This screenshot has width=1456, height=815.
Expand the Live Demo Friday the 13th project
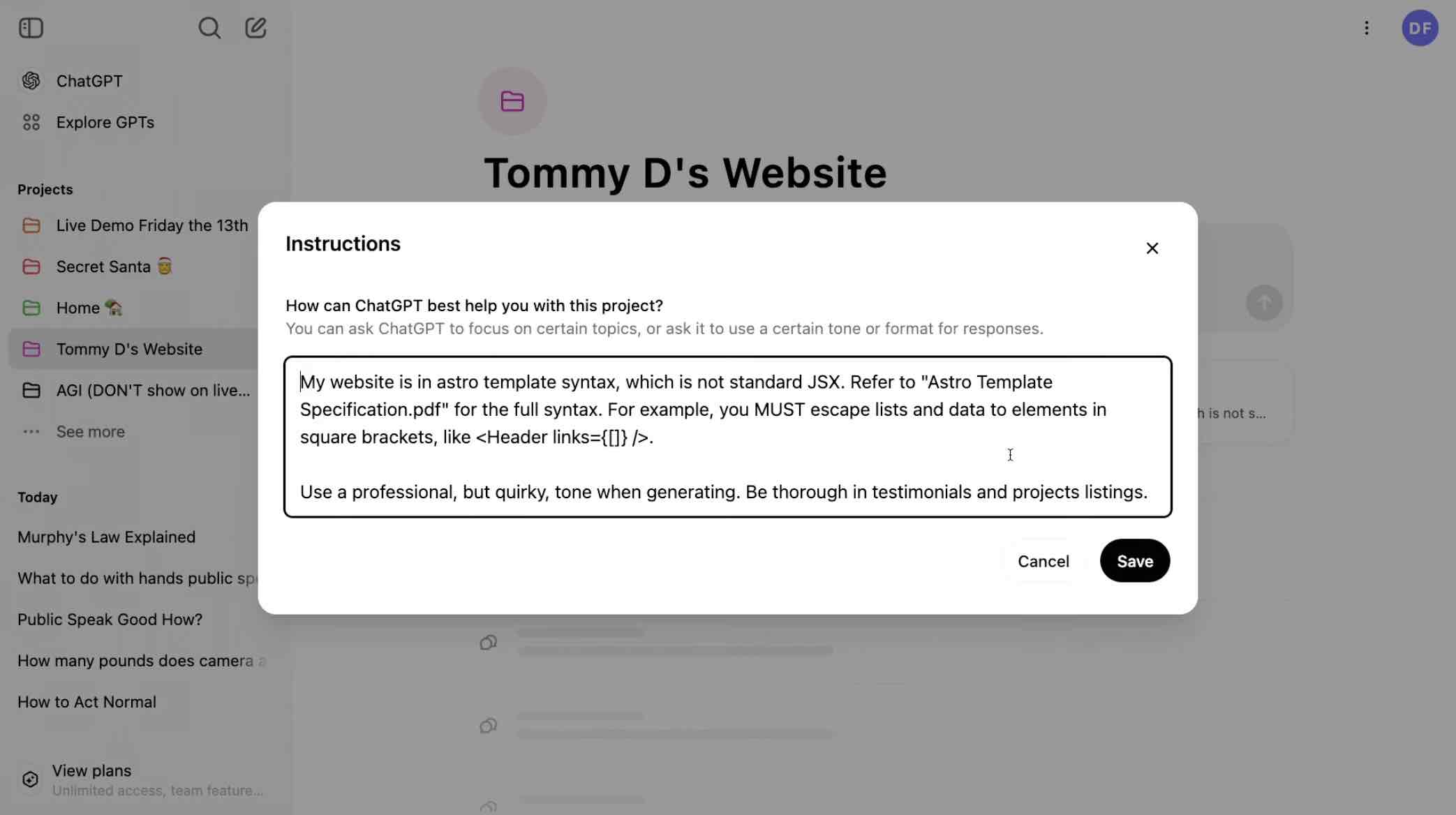pos(152,224)
